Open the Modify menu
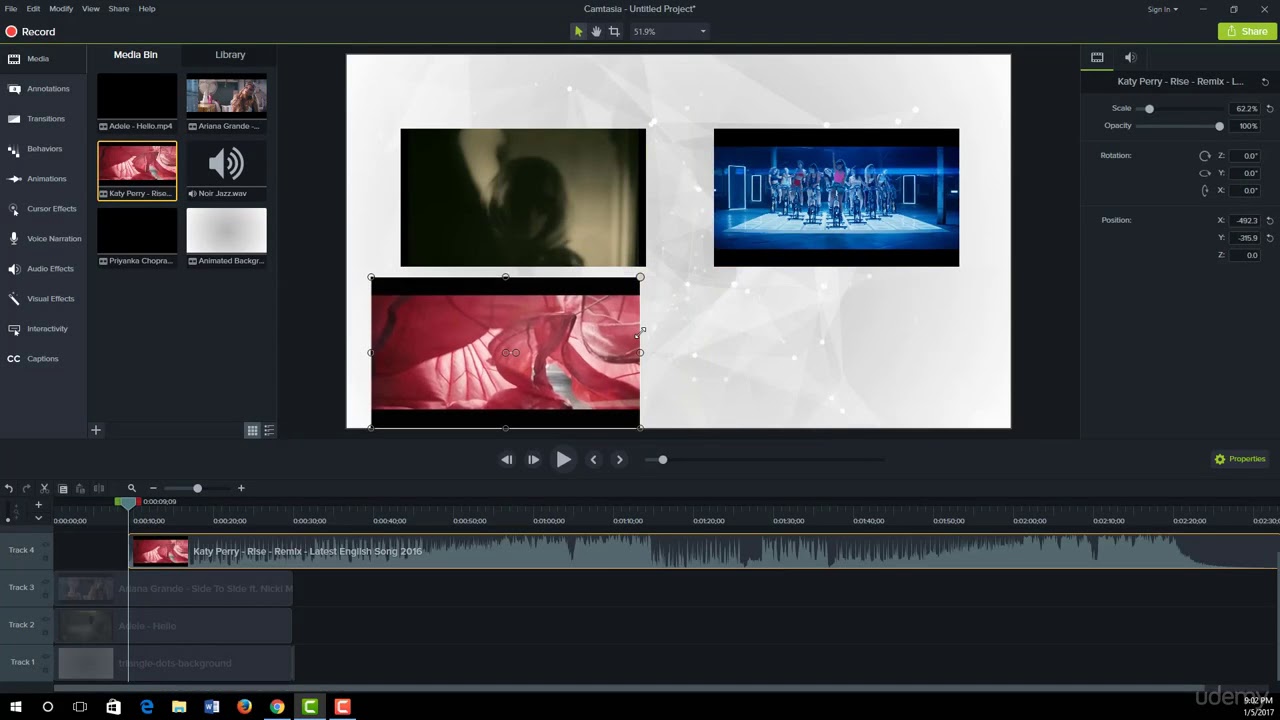The height and width of the screenshot is (720, 1280). click(x=61, y=8)
